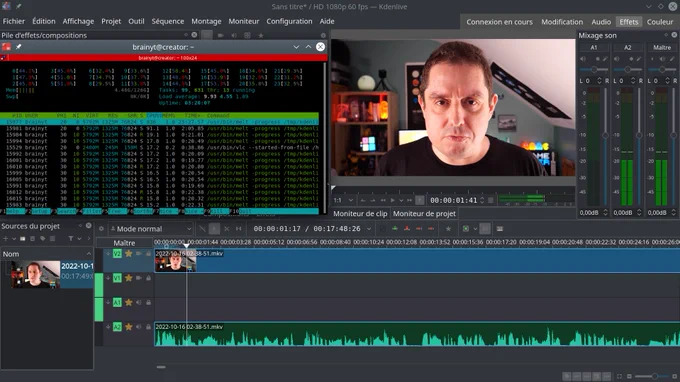Screen dimensions: 680x382
Task: Expand the 1:1 monitor zoom dropdown
Action: pos(343,200)
